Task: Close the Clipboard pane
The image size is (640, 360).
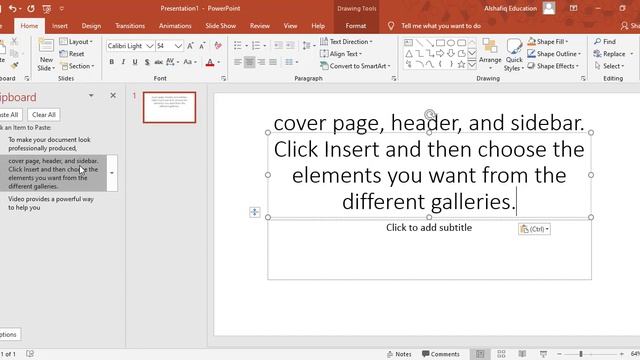Action: coord(113,96)
